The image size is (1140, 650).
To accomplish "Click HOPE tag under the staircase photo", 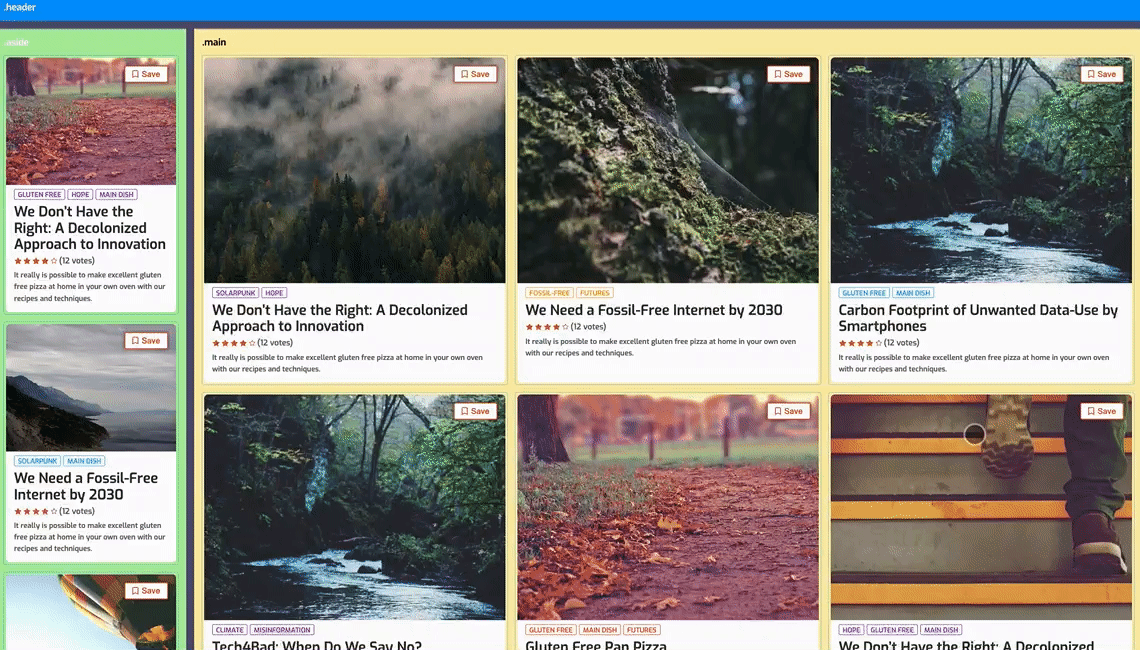I will (x=851, y=630).
